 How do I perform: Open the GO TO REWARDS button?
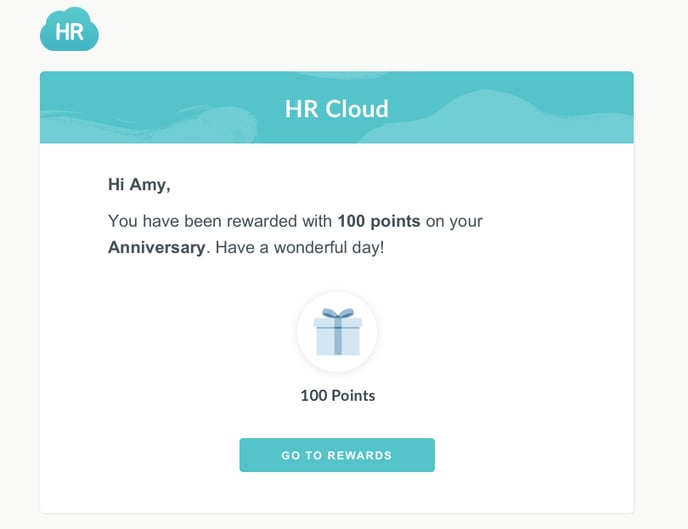[x=337, y=455]
